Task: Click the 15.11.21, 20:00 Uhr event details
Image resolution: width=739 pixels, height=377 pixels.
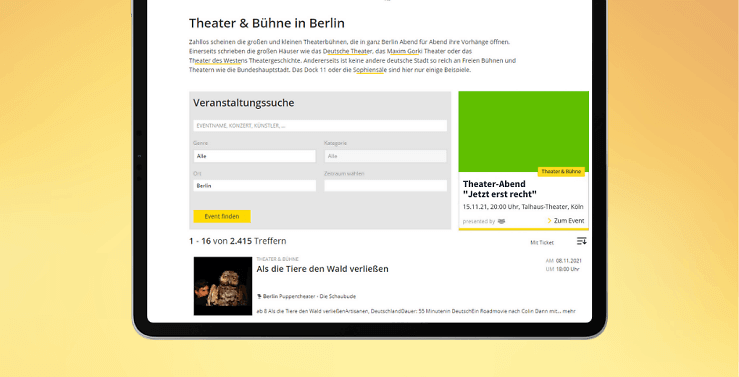Action: click(x=523, y=207)
